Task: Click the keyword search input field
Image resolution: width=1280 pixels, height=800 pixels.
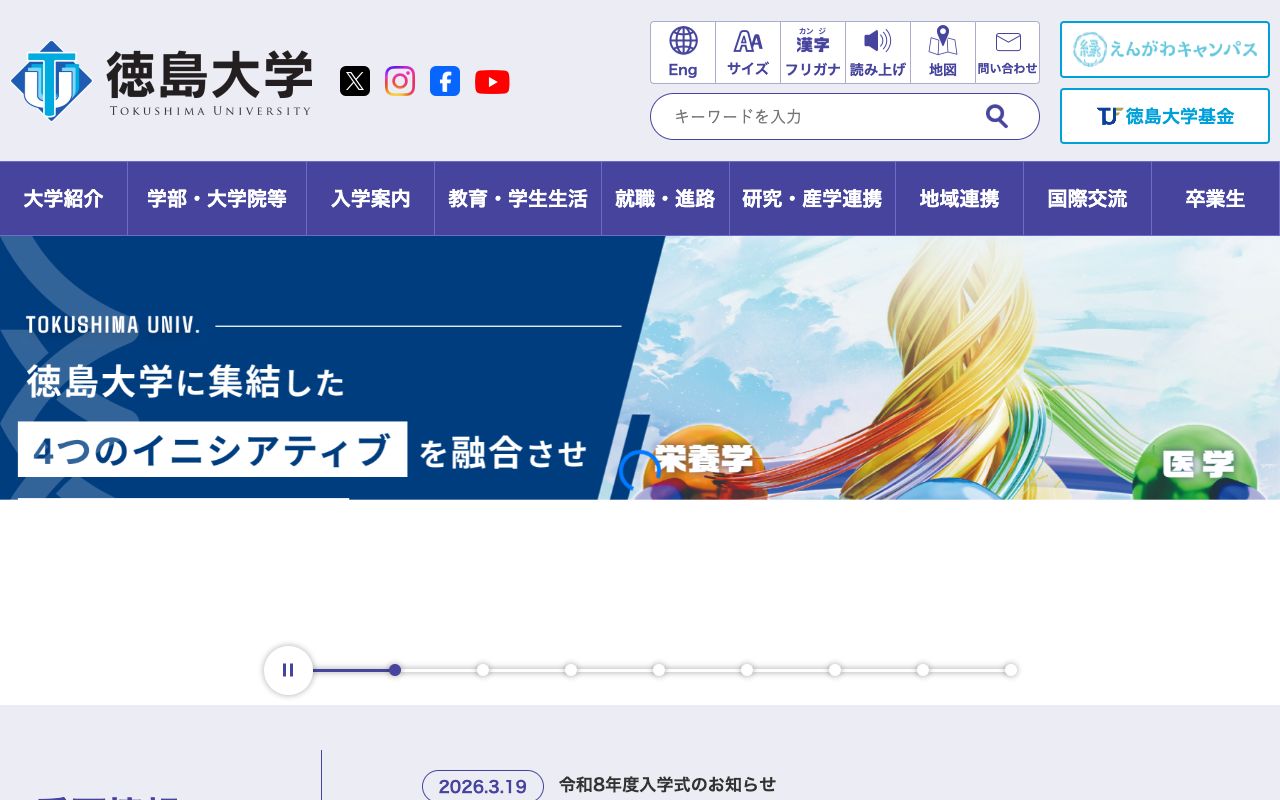Action: (x=820, y=116)
